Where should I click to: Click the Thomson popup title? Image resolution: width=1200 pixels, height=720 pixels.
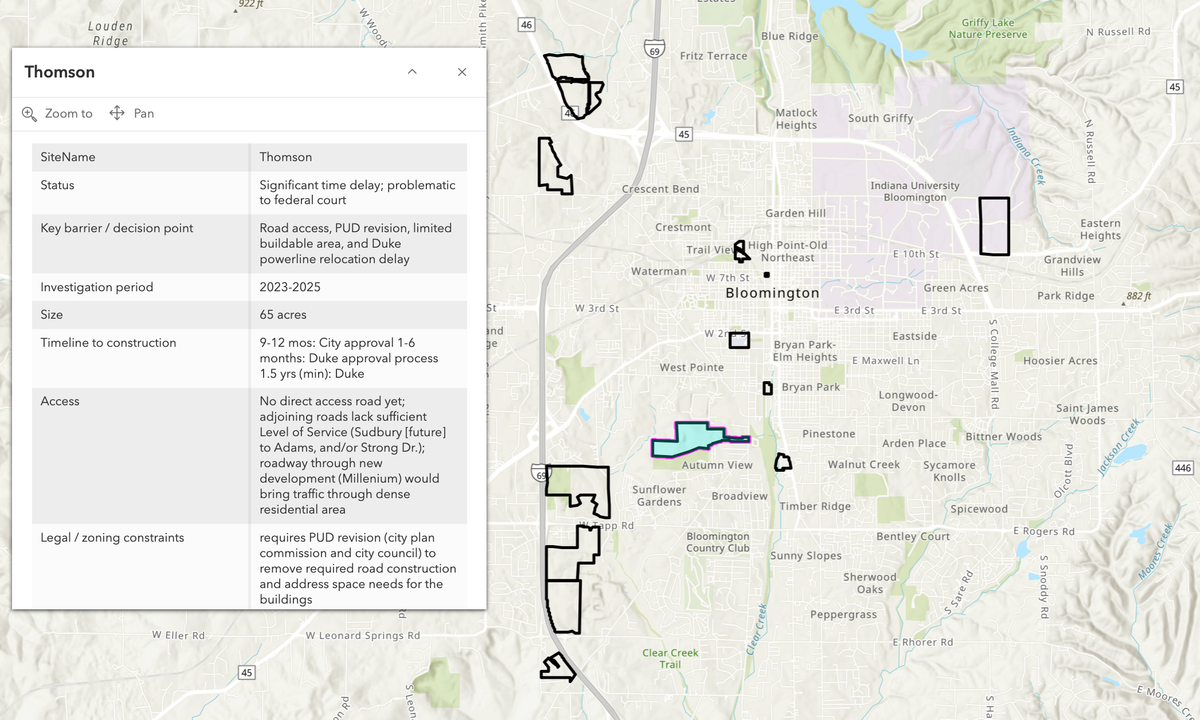coord(60,72)
